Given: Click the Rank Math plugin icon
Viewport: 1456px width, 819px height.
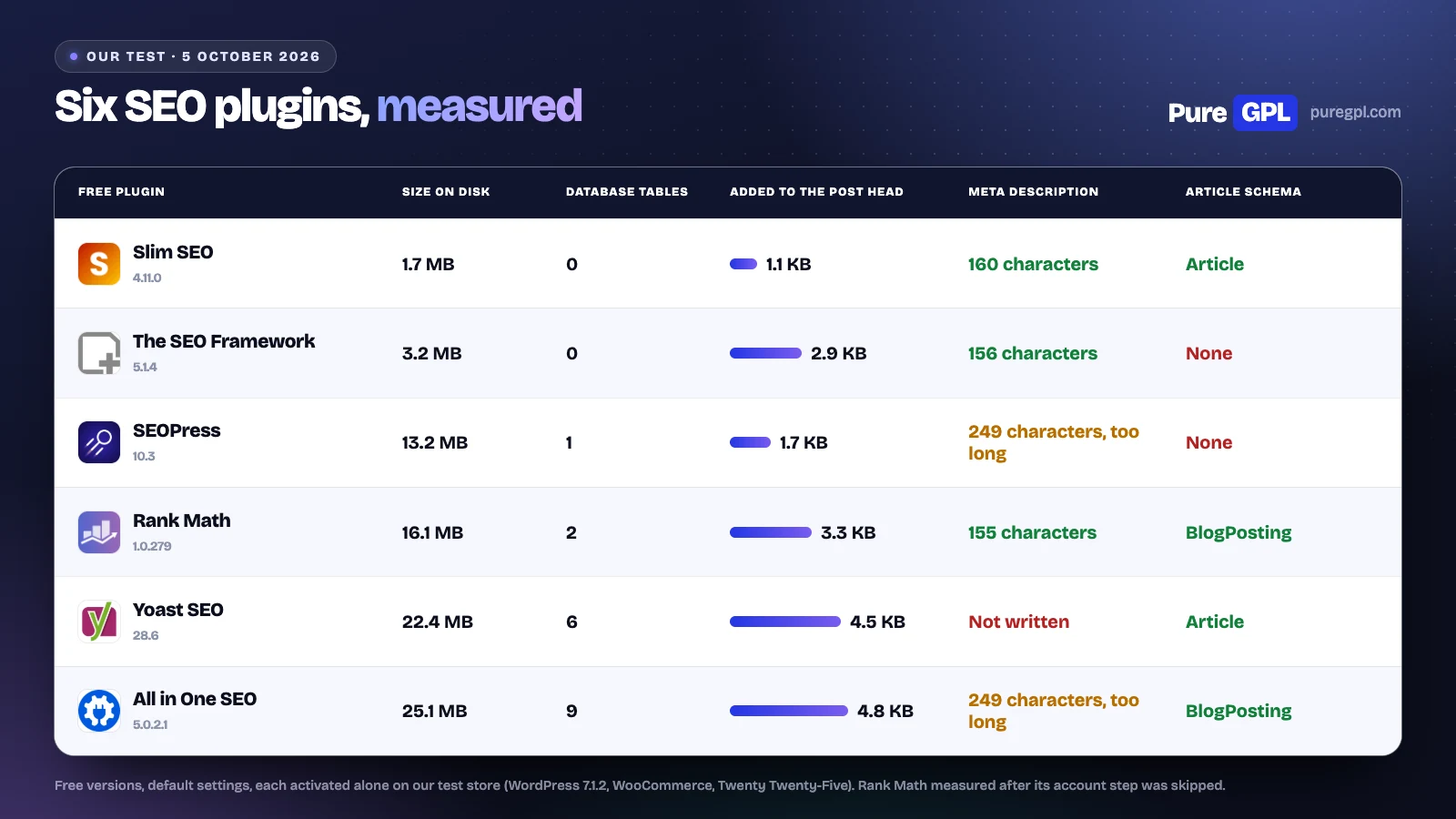Looking at the screenshot, I should point(99,532).
